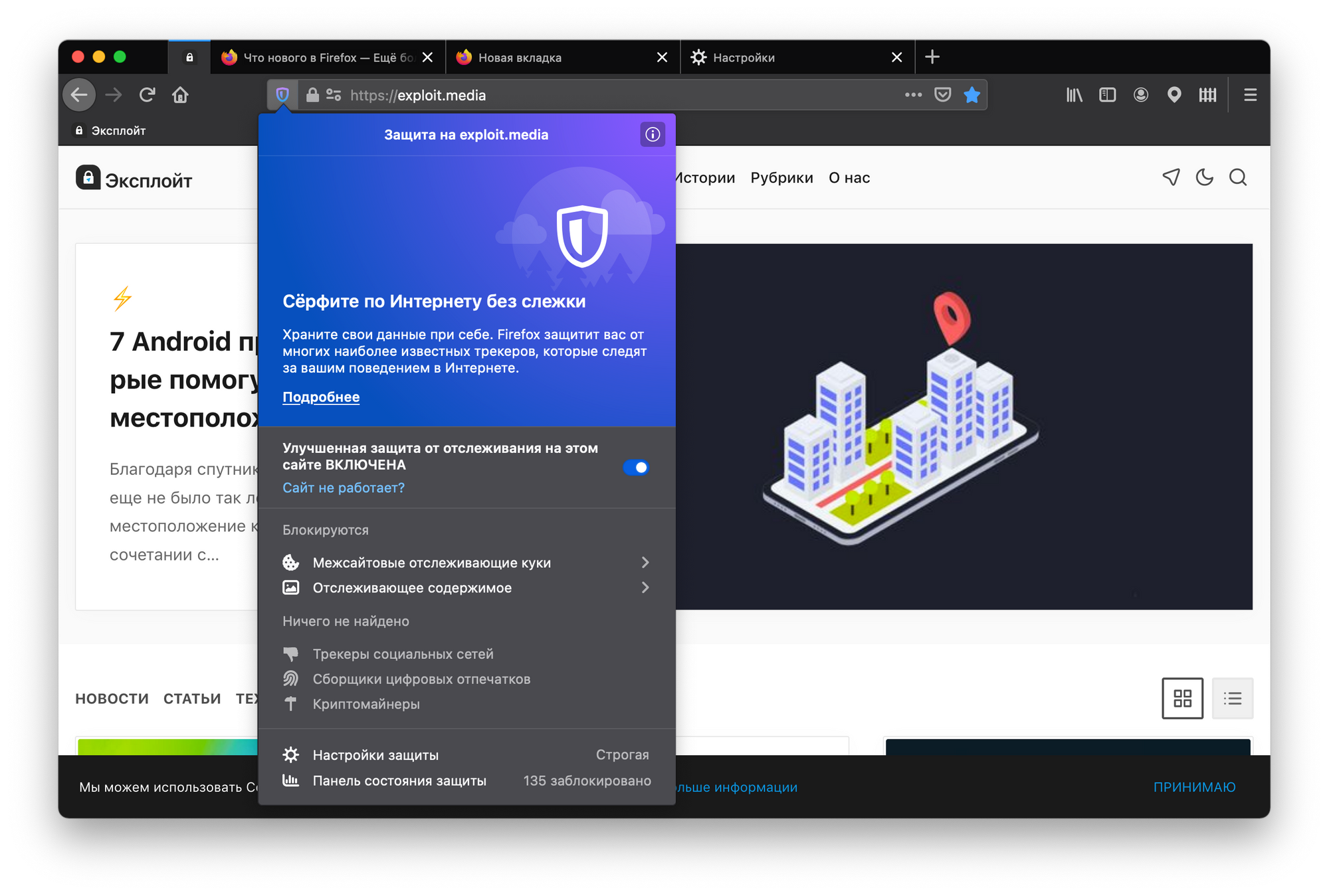Click protection info icon in panel header

point(653,135)
